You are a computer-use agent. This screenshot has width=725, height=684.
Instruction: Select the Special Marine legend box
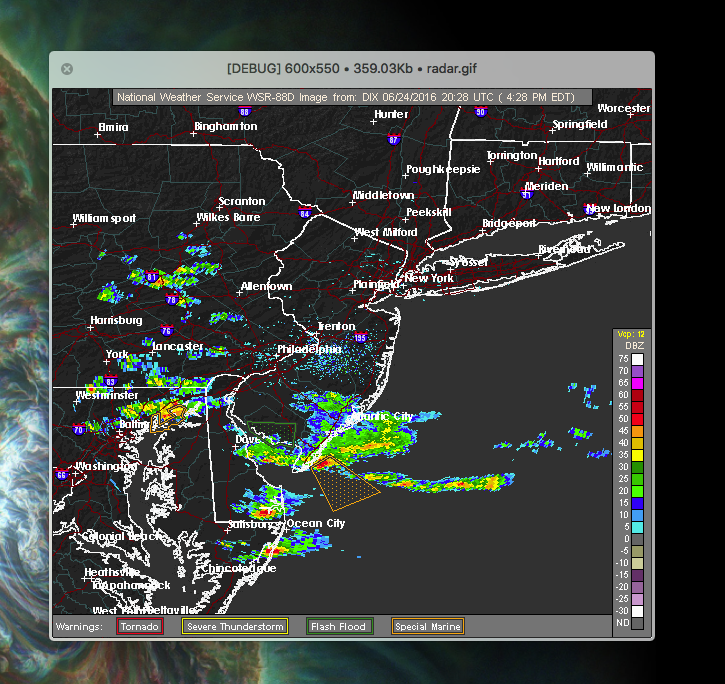coord(427,627)
